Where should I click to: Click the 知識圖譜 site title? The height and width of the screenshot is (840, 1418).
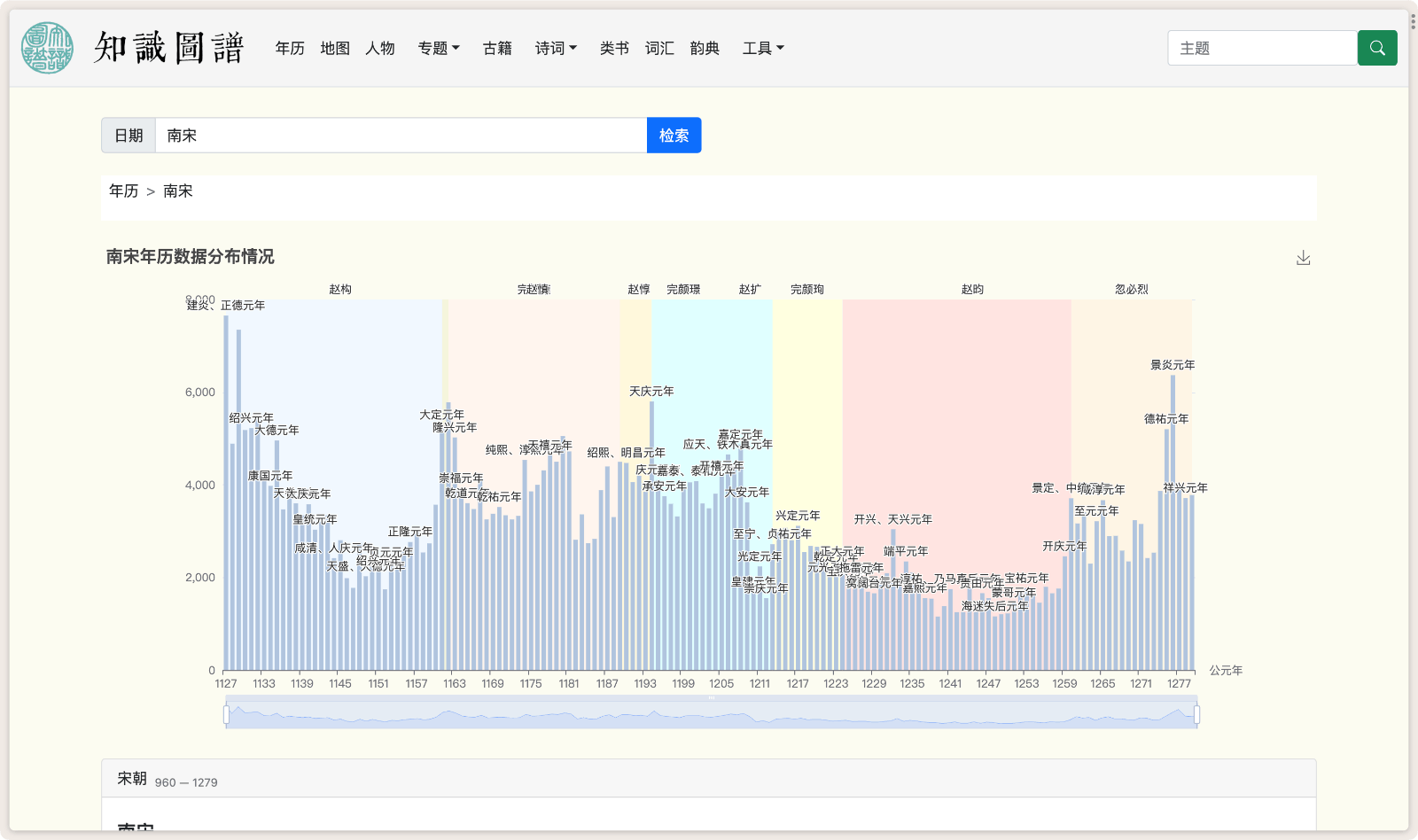tap(169, 48)
